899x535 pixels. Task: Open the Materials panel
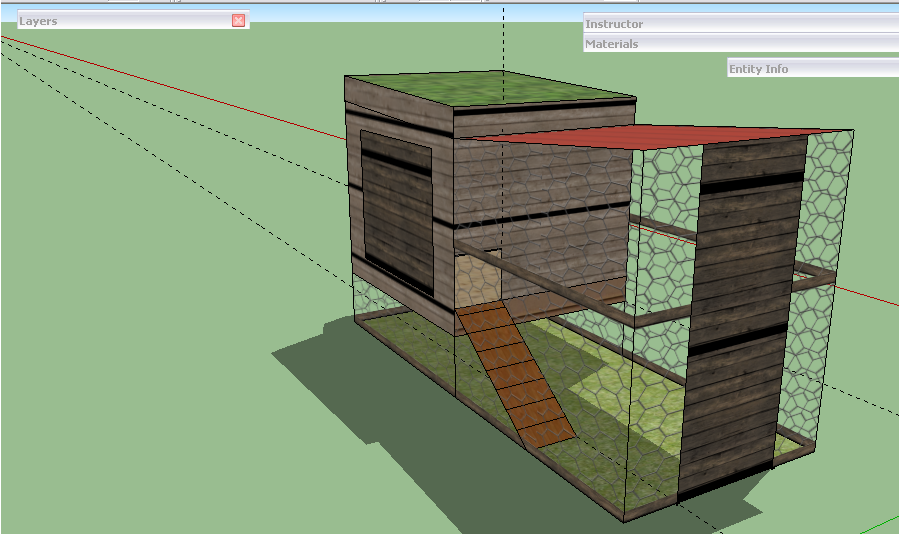coord(740,44)
